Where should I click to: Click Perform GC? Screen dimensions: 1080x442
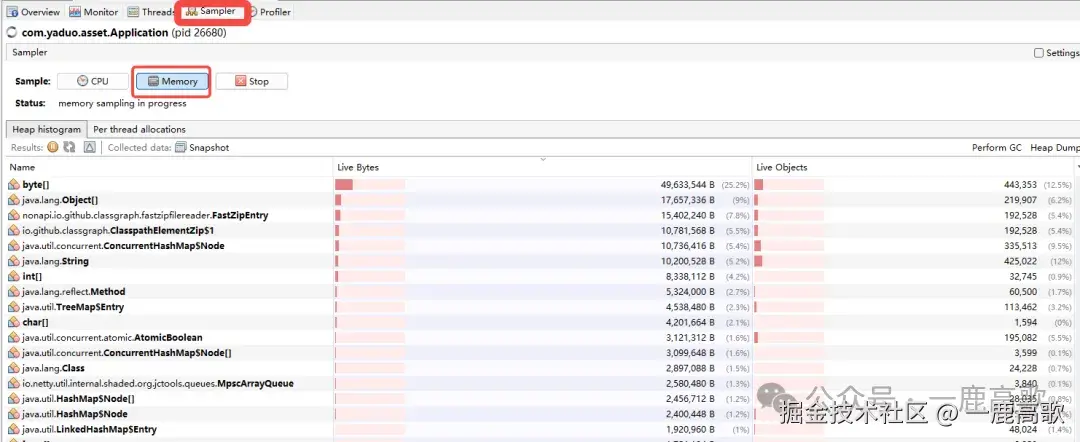pos(997,147)
